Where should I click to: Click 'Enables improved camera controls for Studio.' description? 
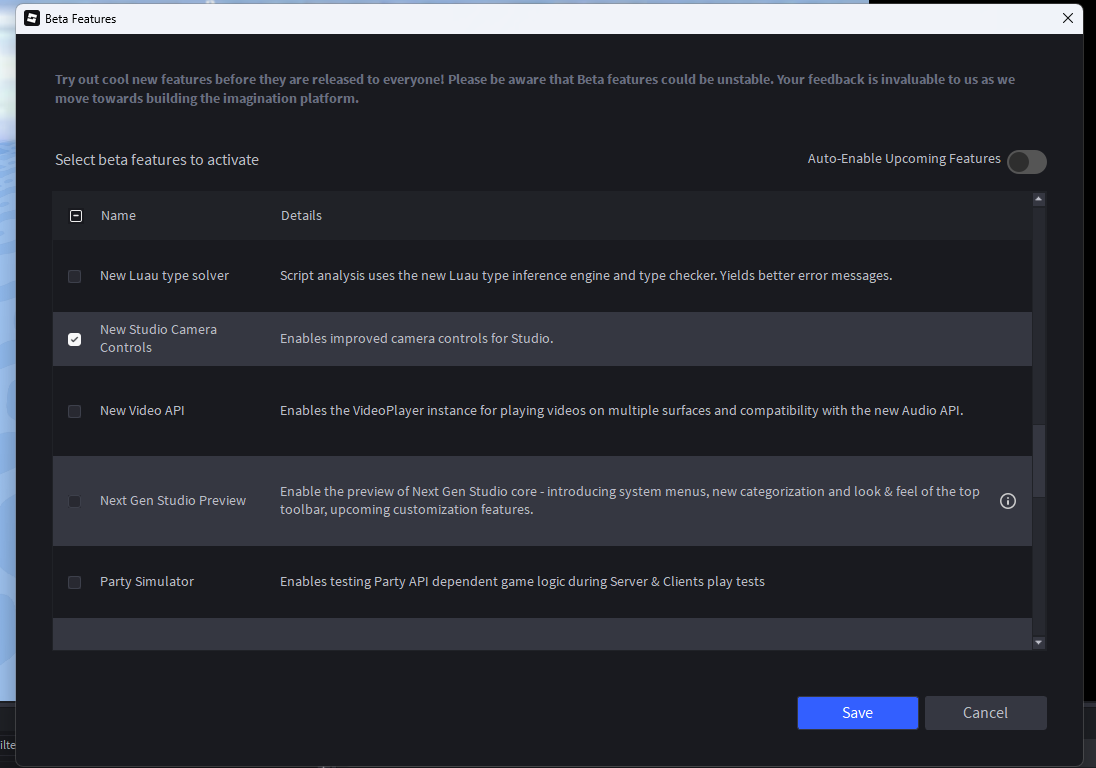[x=417, y=339]
